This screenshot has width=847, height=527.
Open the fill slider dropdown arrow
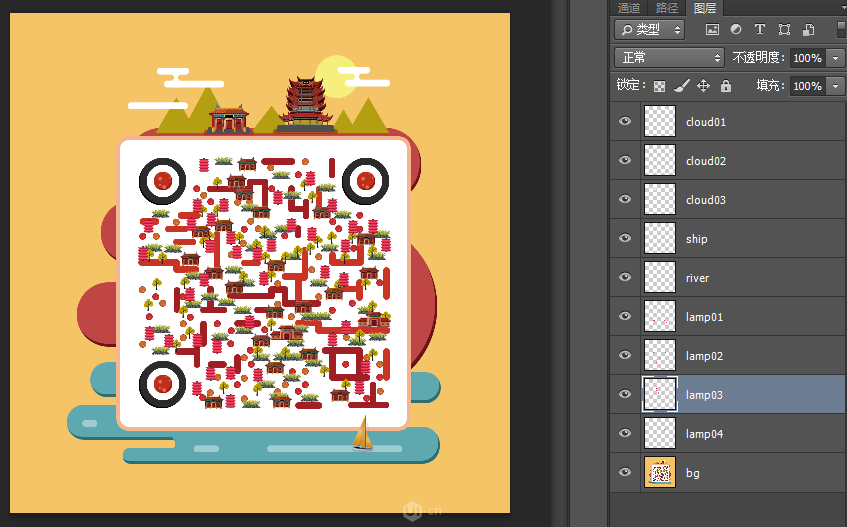836,86
